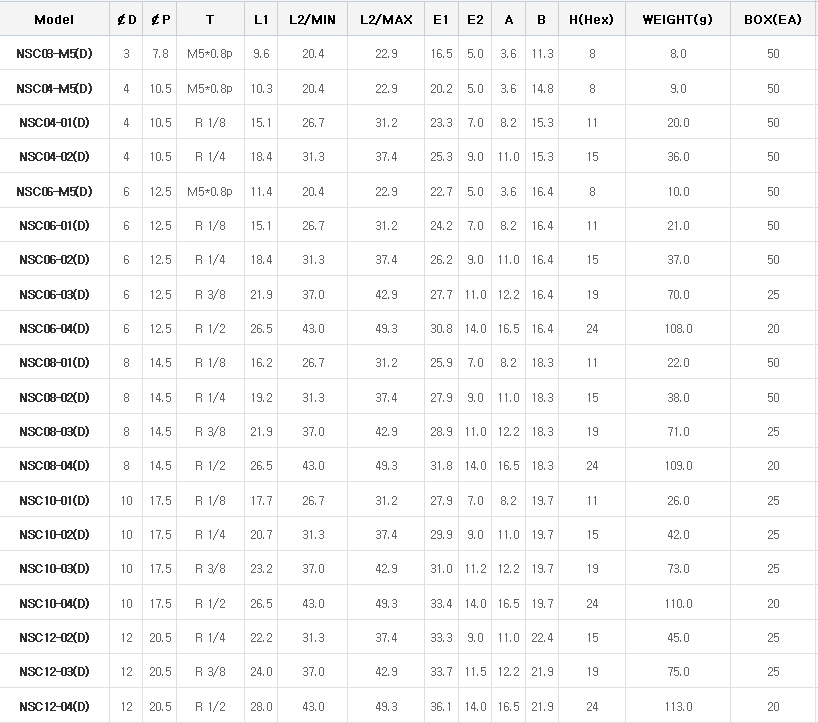The image size is (818, 723).
Task: Select the NSC12-04(D) model cell
Action: coord(54,707)
